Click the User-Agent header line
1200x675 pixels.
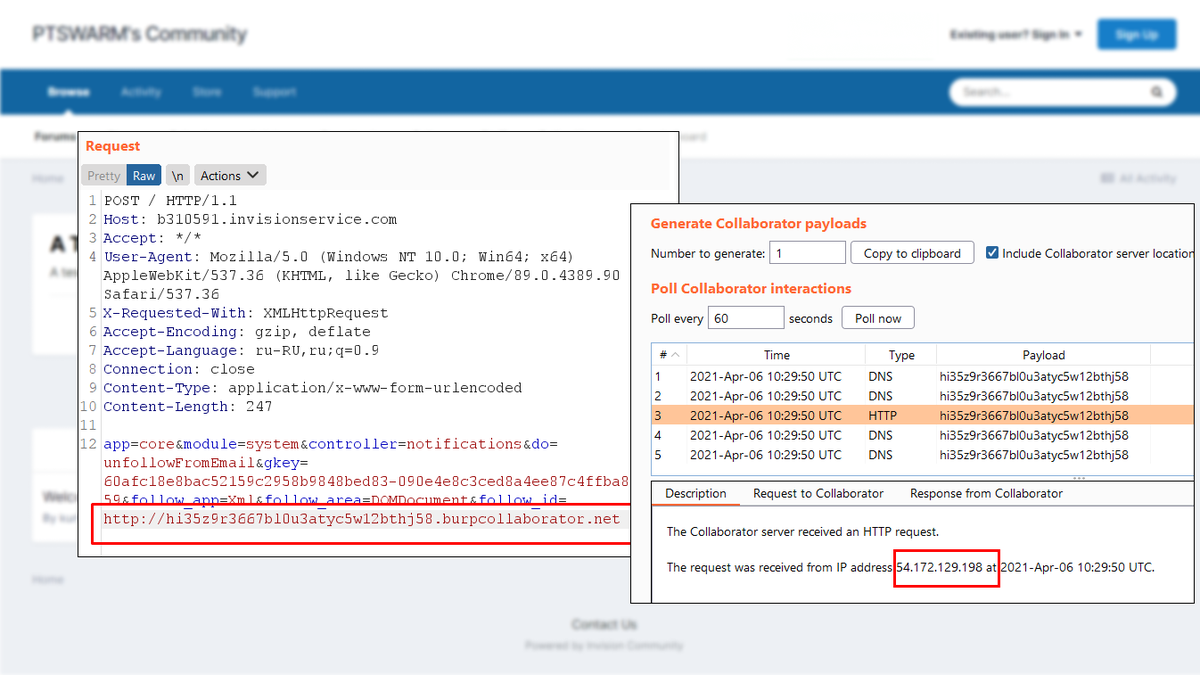pos(361,275)
